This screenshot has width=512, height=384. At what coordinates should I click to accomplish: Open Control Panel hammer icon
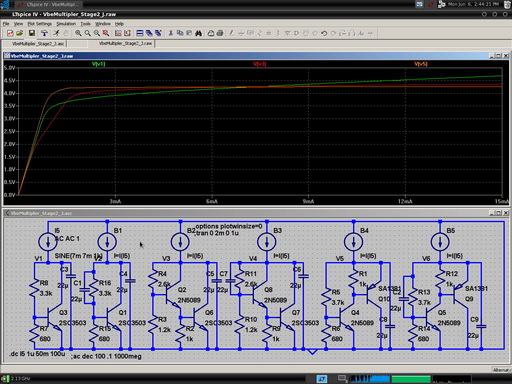pos(44,33)
